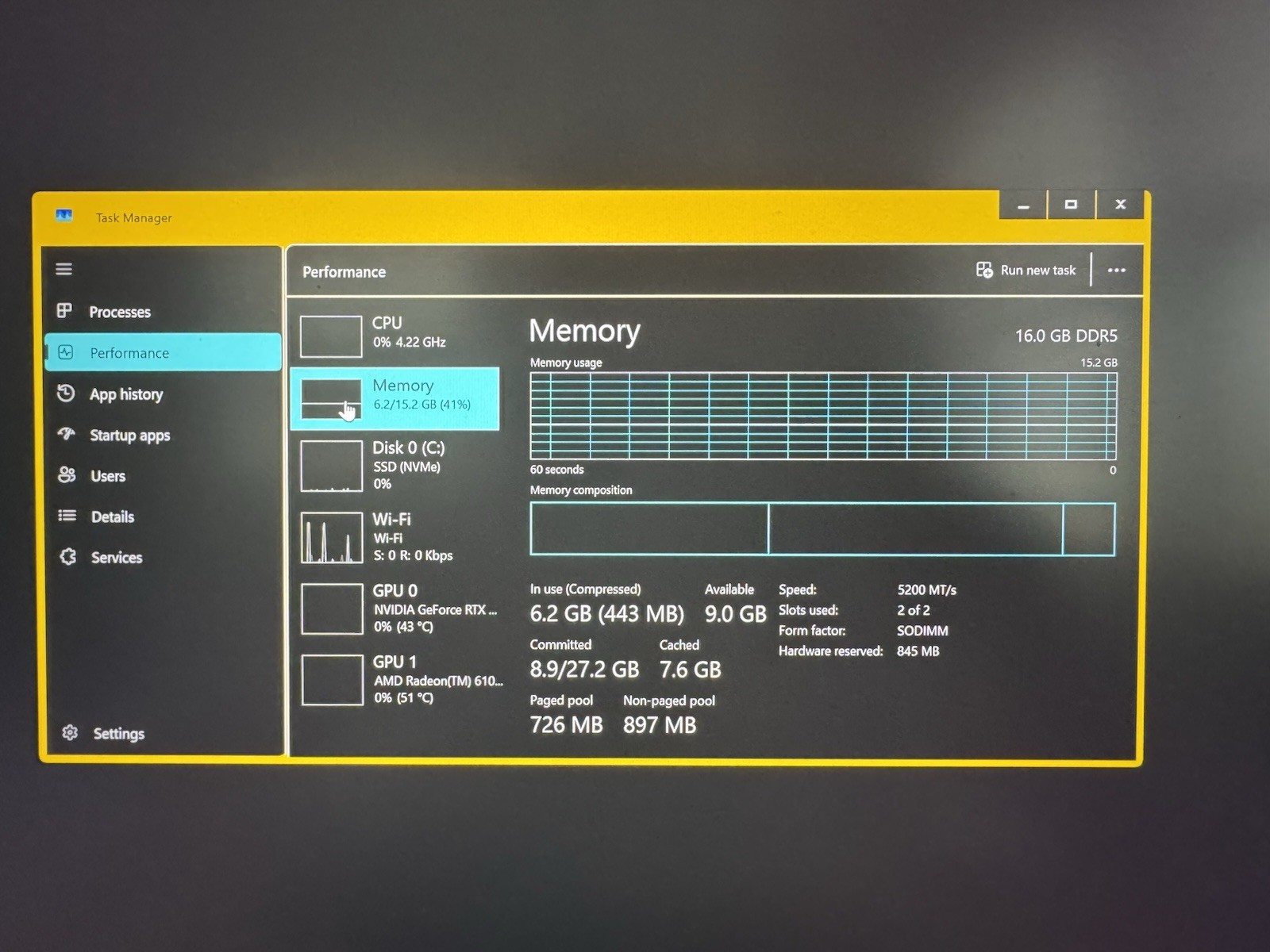Screen dimensions: 1270x952
Task: Select the Disk 0 (C:) graph thumbnail
Action: pyautogui.click(x=331, y=466)
